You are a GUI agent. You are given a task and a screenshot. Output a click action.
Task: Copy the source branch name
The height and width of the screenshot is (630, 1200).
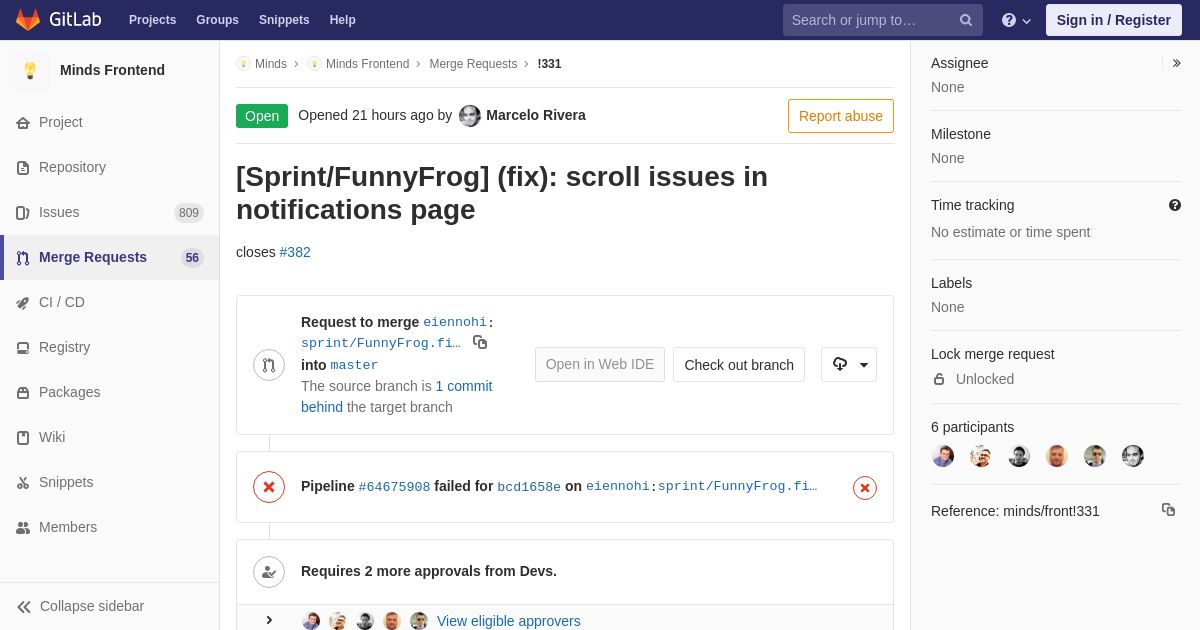pos(480,342)
